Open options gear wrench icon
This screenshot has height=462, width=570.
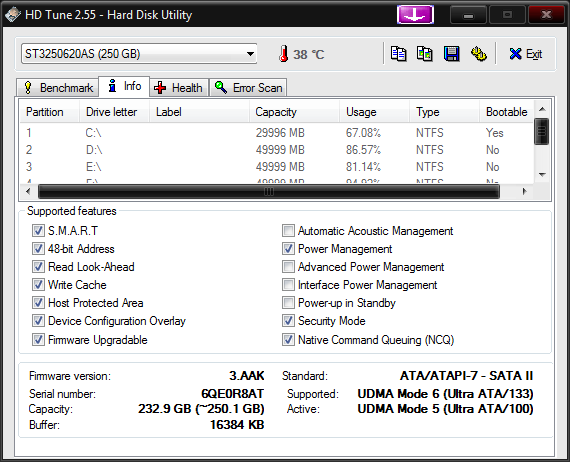click(x=478, y=54)
